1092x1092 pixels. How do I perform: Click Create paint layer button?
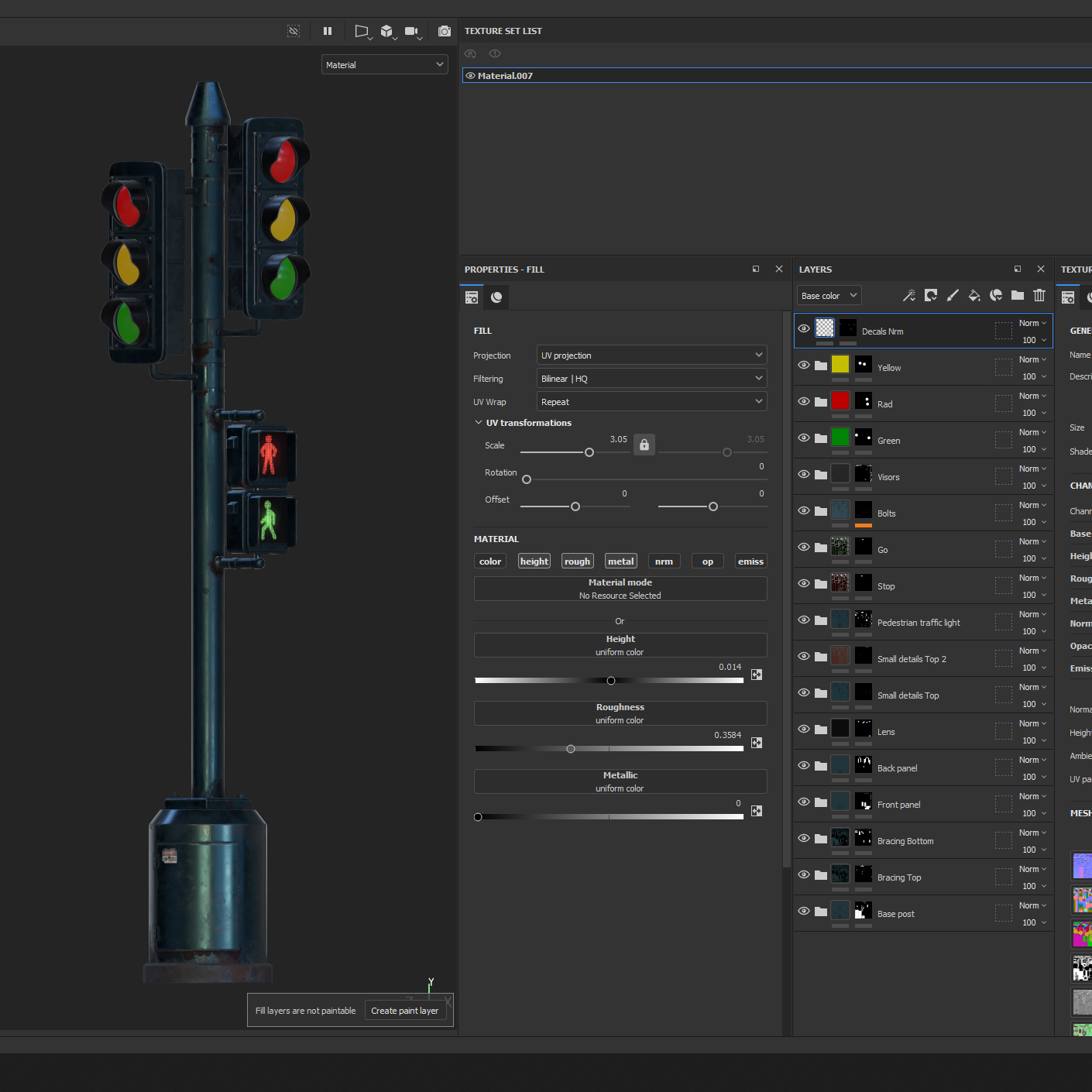click(x=404, y=1011)
